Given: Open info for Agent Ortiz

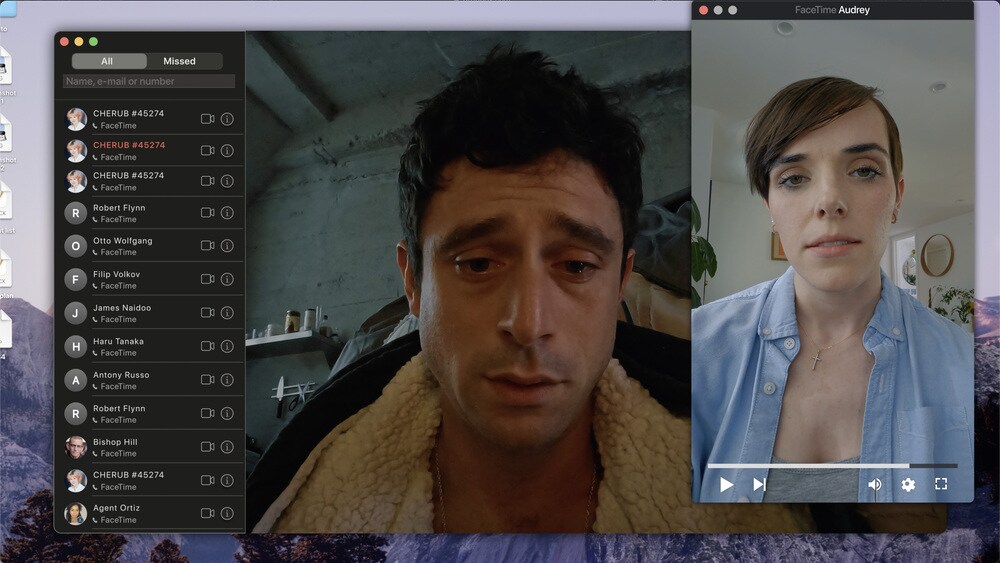Looking at the screenshot, I should point(227,513).
